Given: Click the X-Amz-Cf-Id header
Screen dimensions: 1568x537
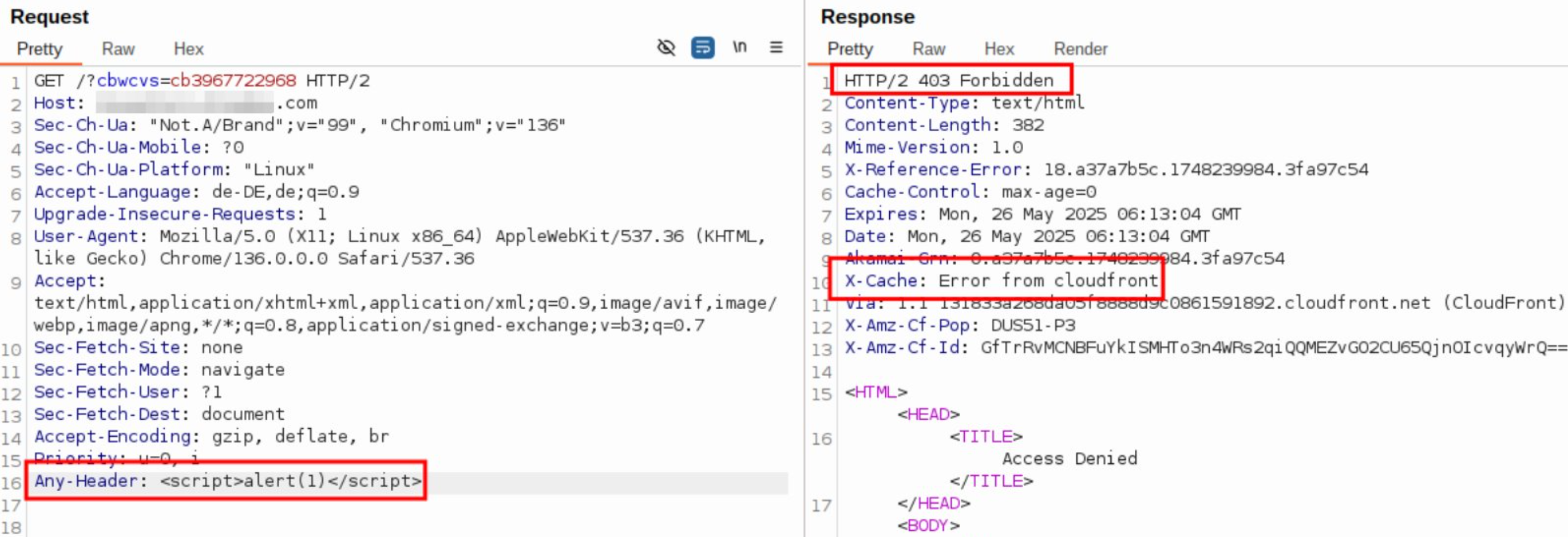Looking at the screenshot, I should pos(1205,347).
